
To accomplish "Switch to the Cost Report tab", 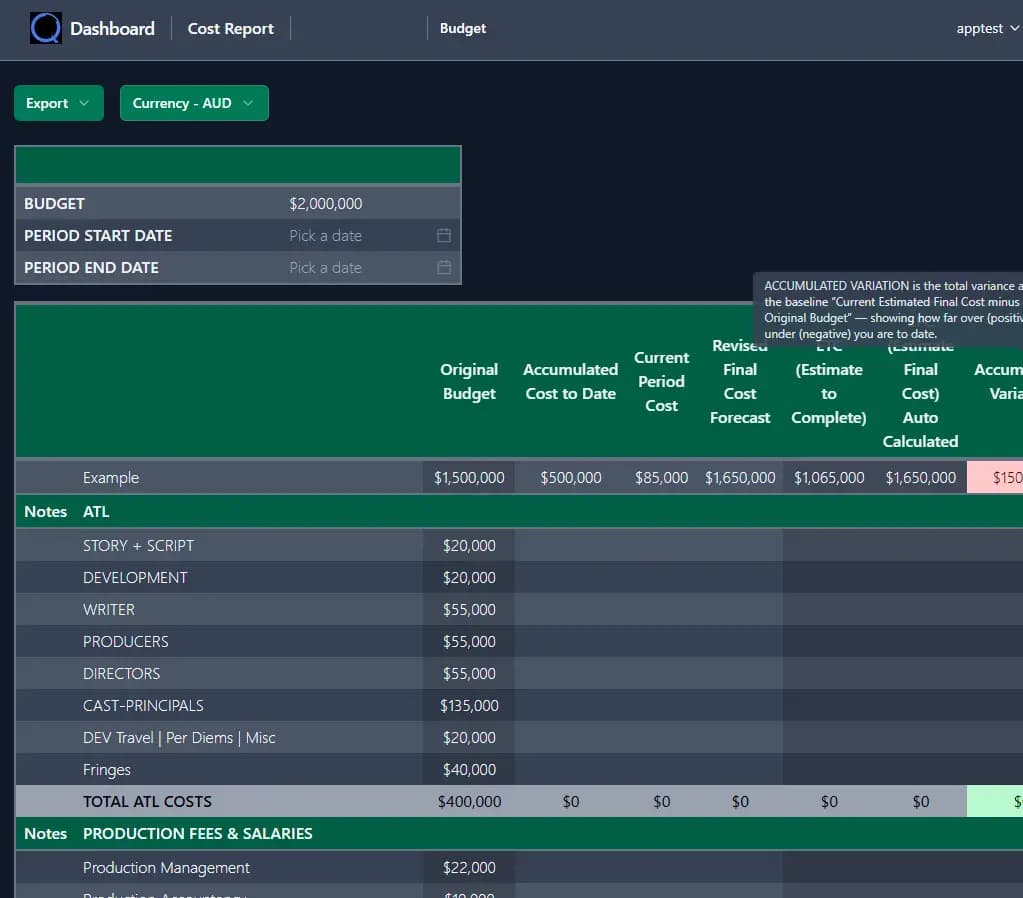I will 230,29.
